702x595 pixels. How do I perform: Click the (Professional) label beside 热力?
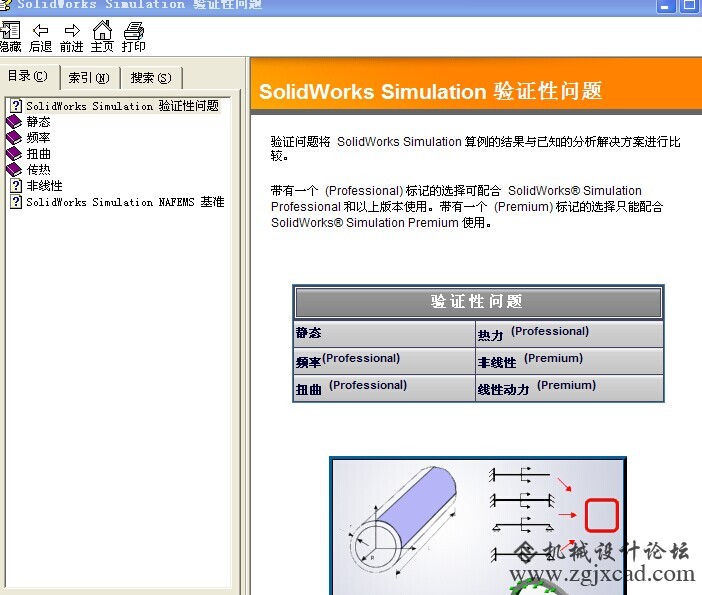point(550,331)
